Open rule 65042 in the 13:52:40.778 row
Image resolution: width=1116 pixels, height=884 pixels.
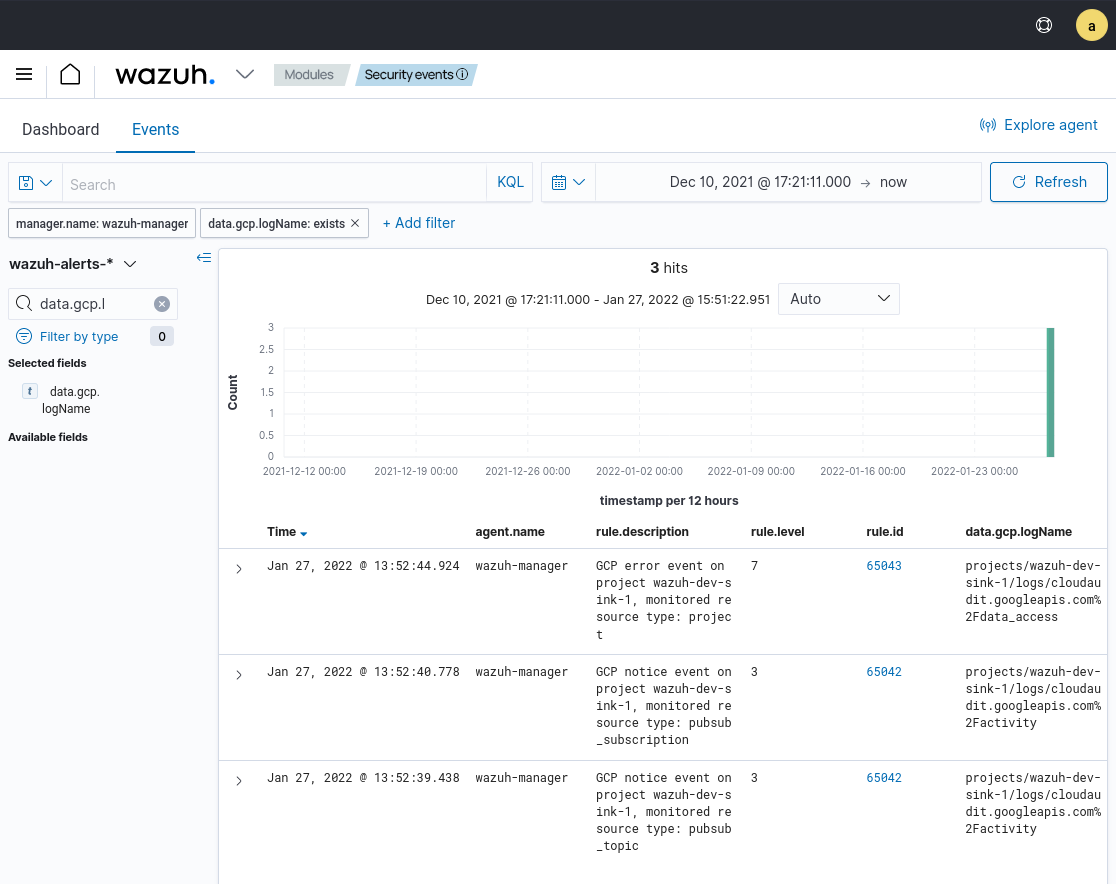coord(884,672)
